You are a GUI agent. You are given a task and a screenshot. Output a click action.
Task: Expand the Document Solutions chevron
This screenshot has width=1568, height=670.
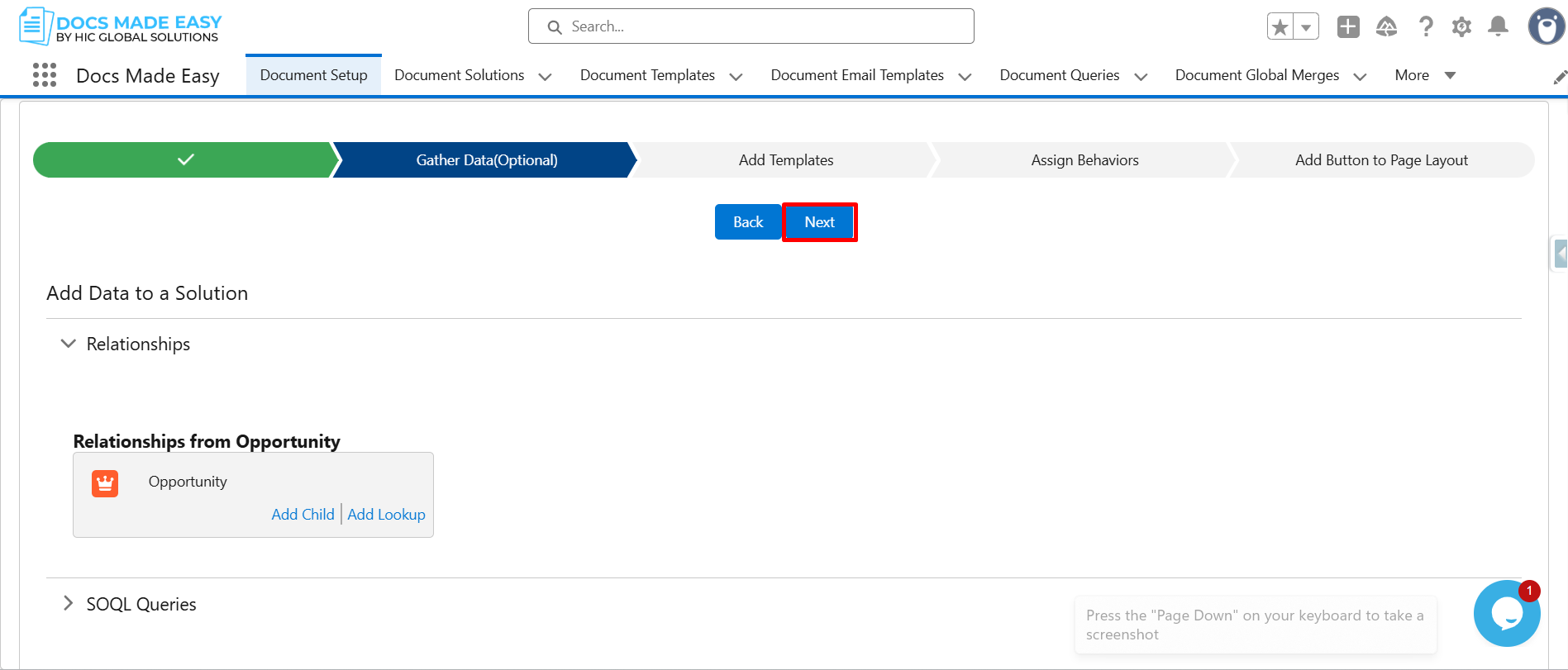click(545, 77)
